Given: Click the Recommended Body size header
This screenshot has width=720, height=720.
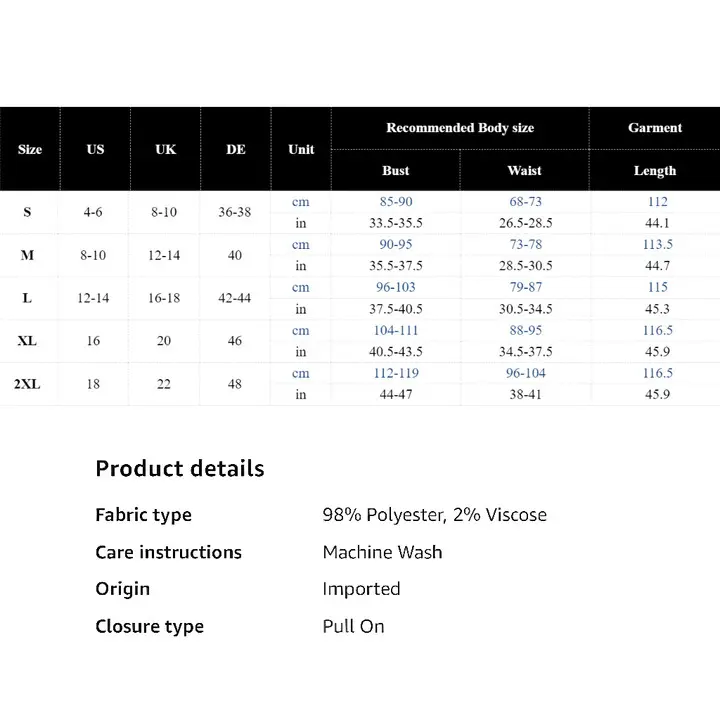Looking at the screenshot, I should click(x=460, y=128).
